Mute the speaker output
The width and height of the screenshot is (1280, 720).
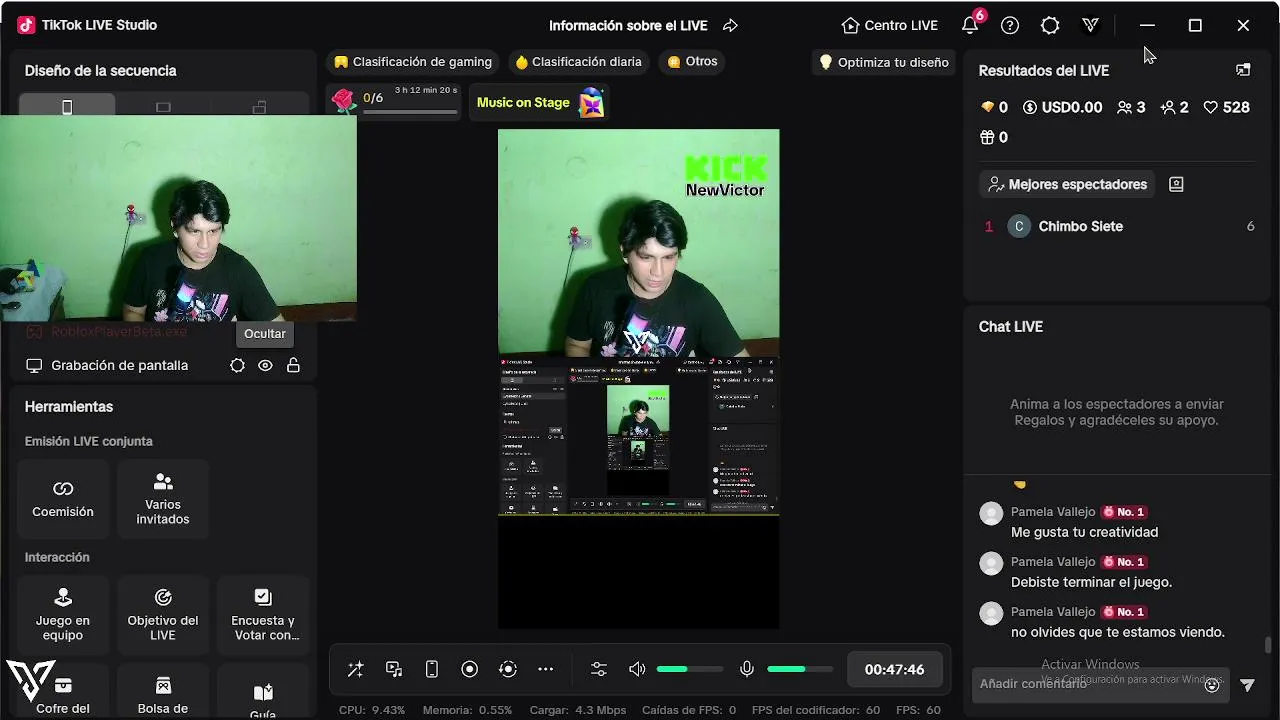(x=637, y=670)
